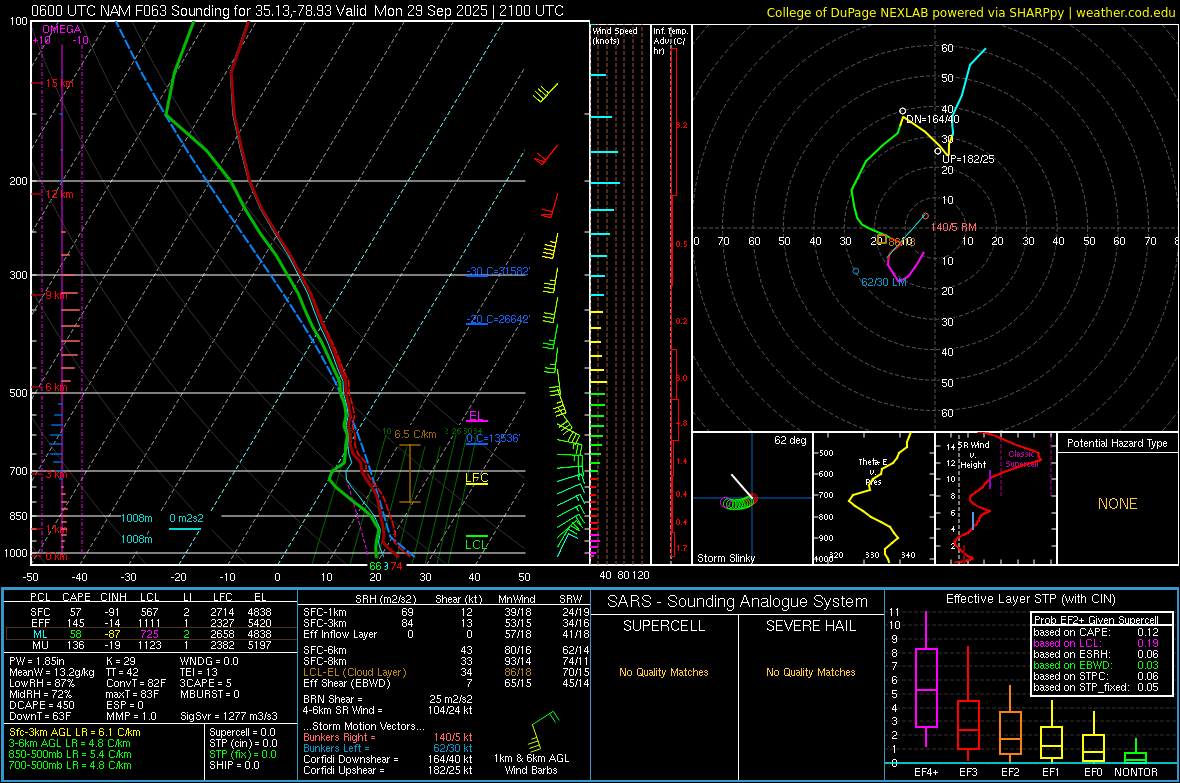Click the '1km & 6km AGL Wind Barbs' caption
Viewport: 1180px width, 783px height.
pos(531,764)
